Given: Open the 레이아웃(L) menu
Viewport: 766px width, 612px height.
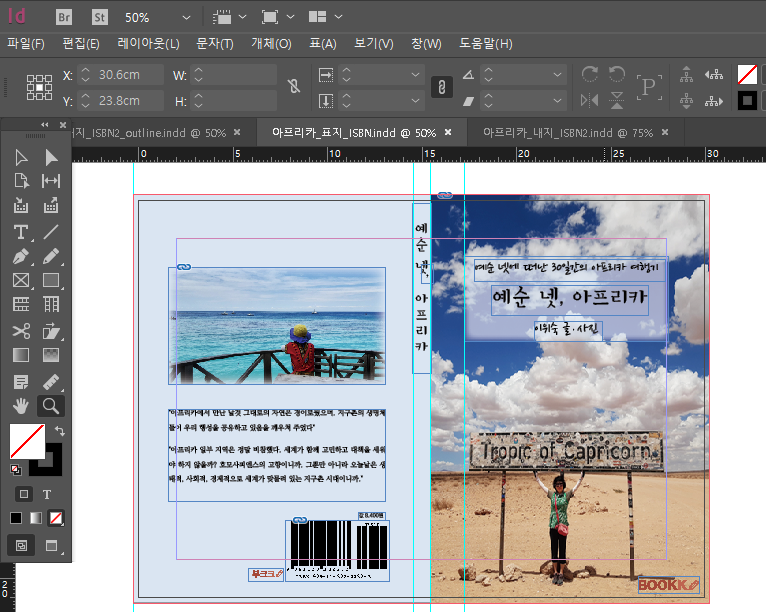Looking at the screenshot, I should 148,44.
